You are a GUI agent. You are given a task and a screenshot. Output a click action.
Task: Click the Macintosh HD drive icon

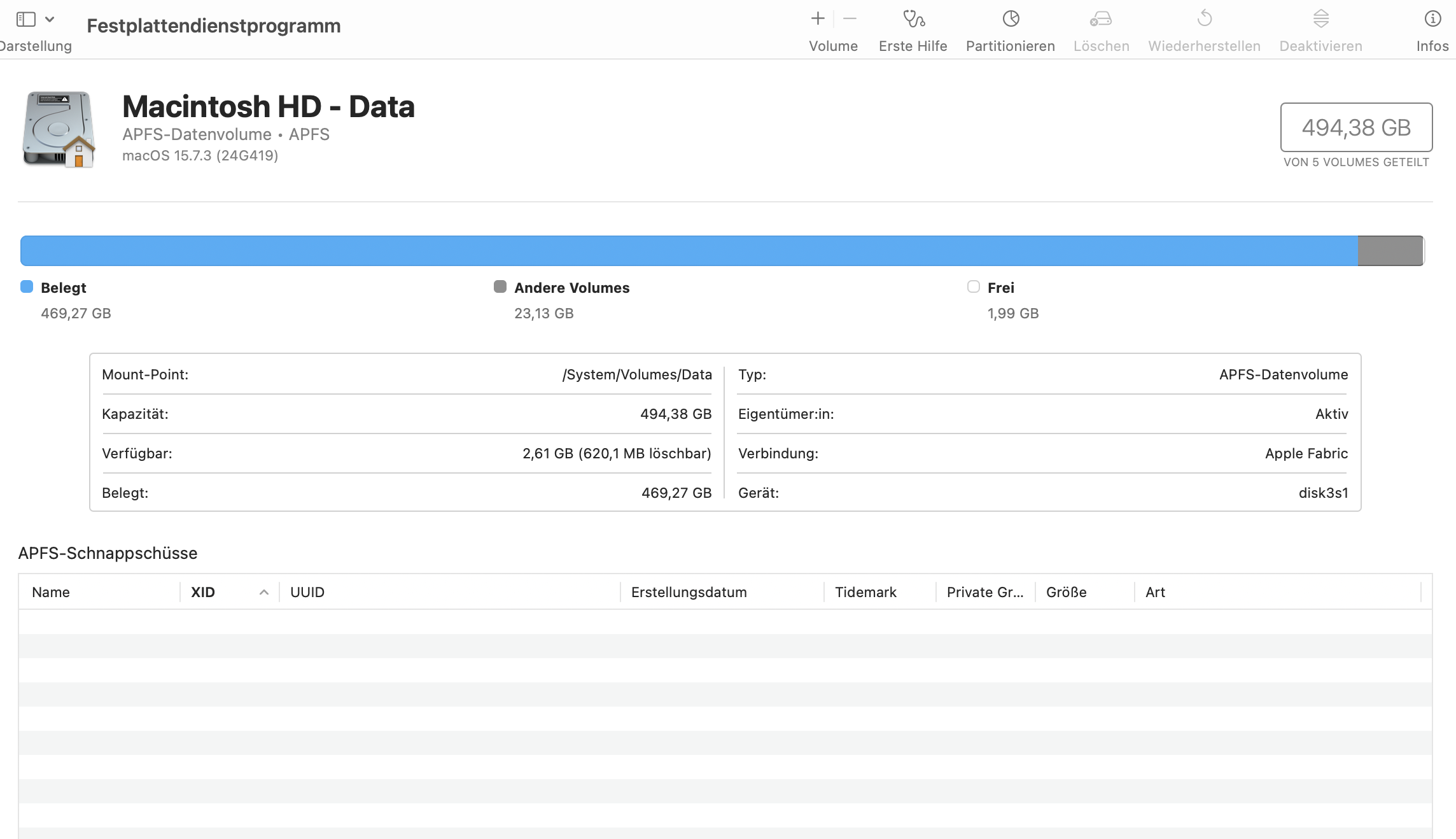pyautogui.click(x=59, y=129)
